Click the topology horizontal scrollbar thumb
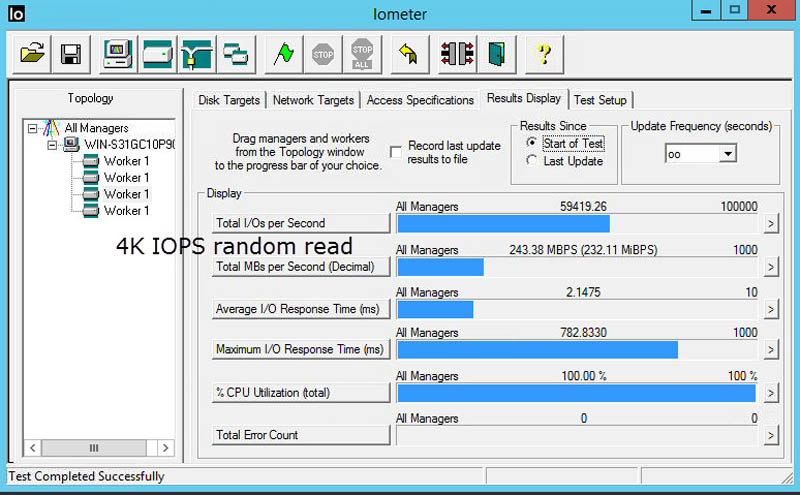The width and height of the screenshot is (800, 495). click(x=94, y=448)
